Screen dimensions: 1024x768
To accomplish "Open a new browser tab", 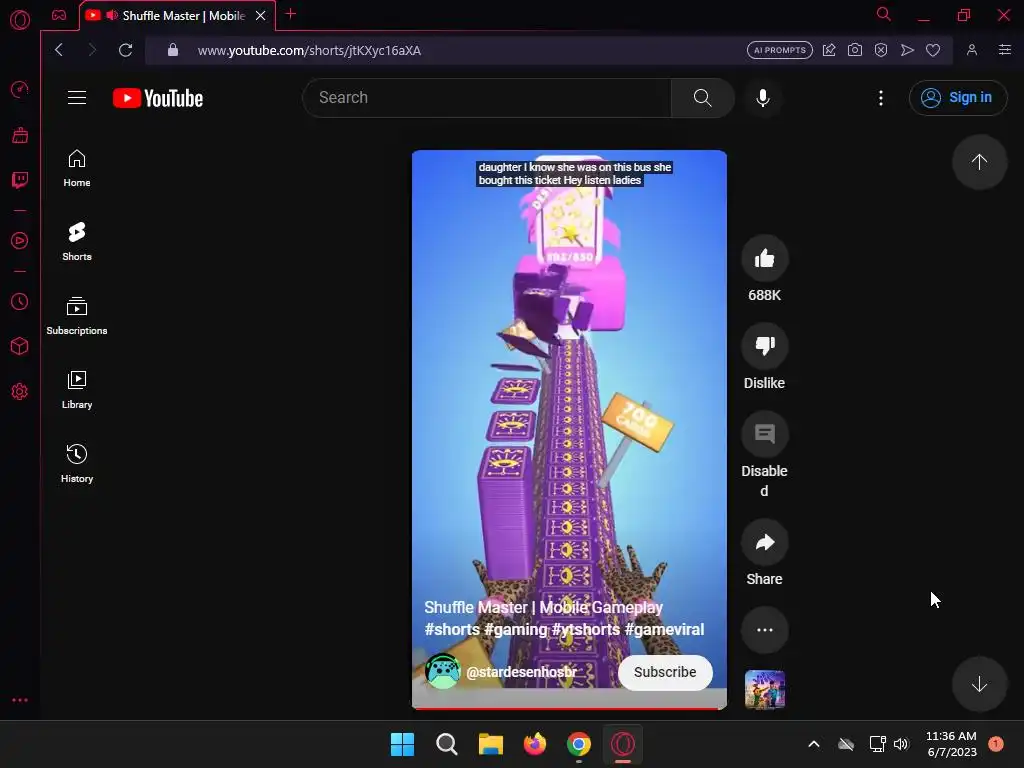I will 291,14.
